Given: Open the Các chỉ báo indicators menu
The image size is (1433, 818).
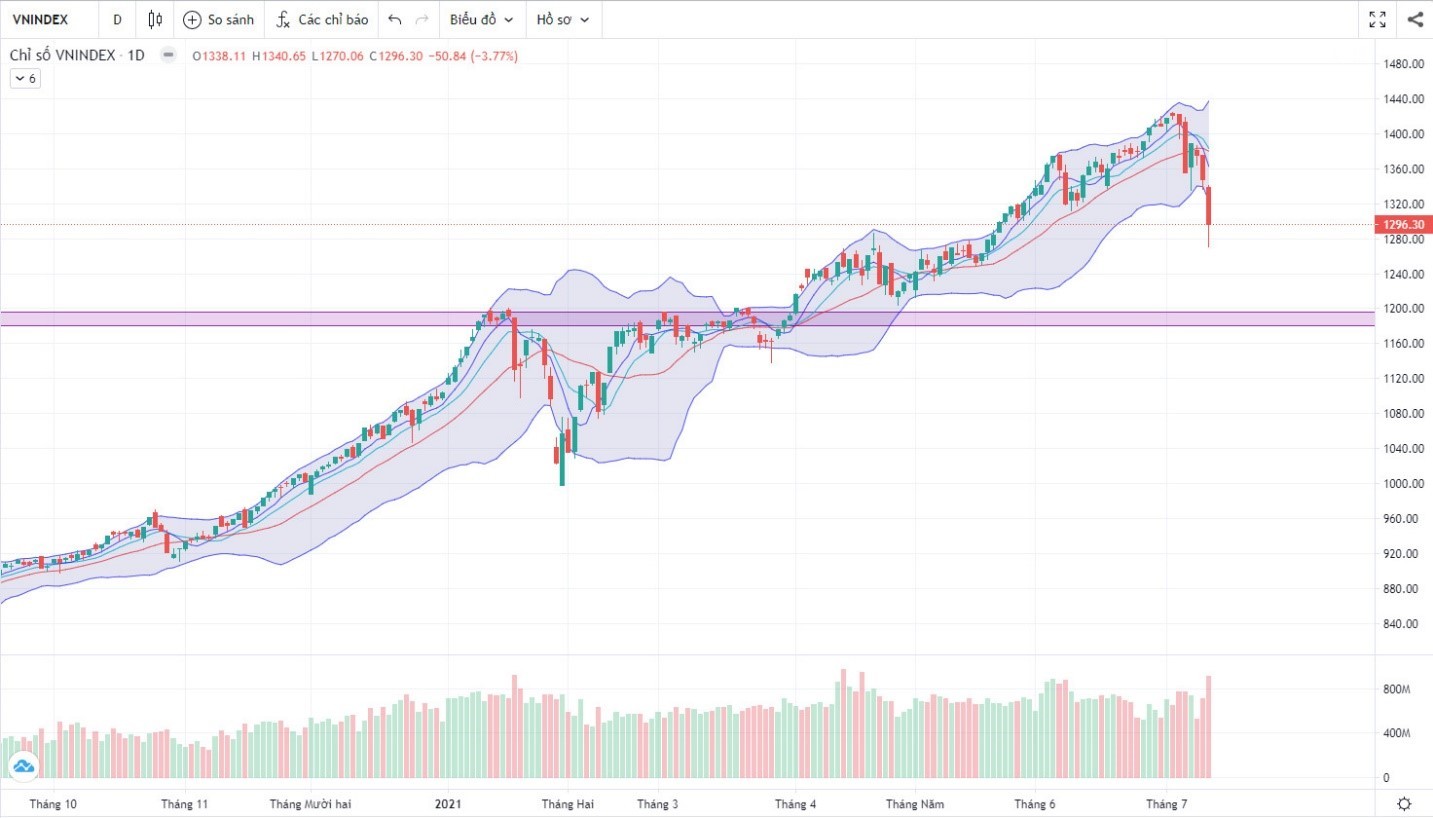Looking at the screenshot, I should pyautogui.click(x=333, y=19).
